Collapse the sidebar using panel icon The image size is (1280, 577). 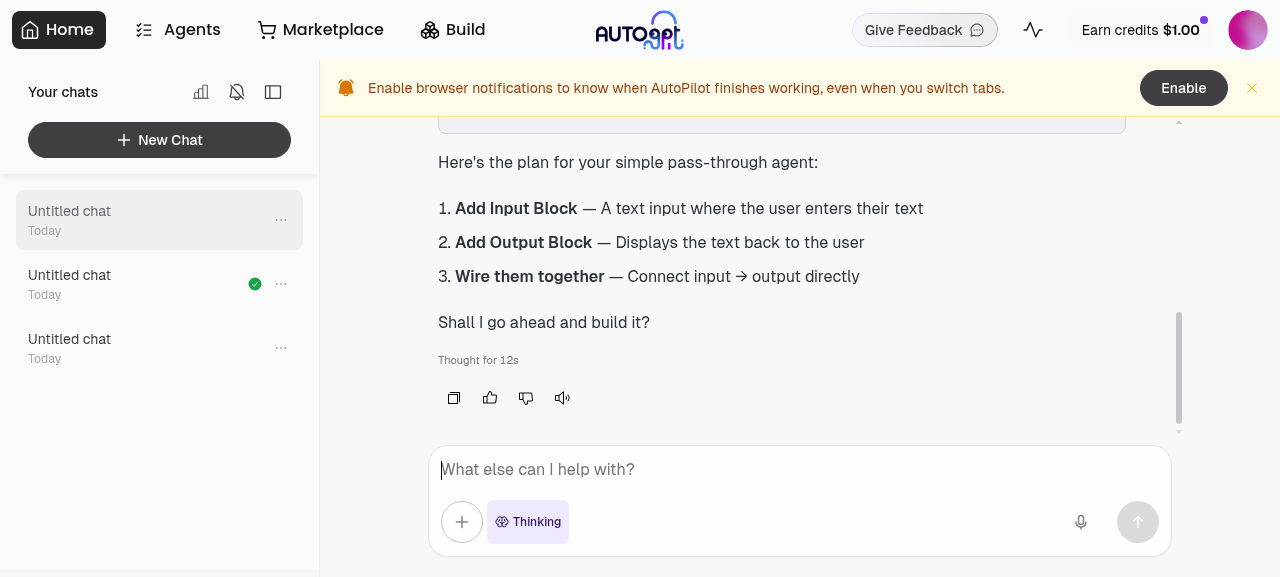[273, 92]
